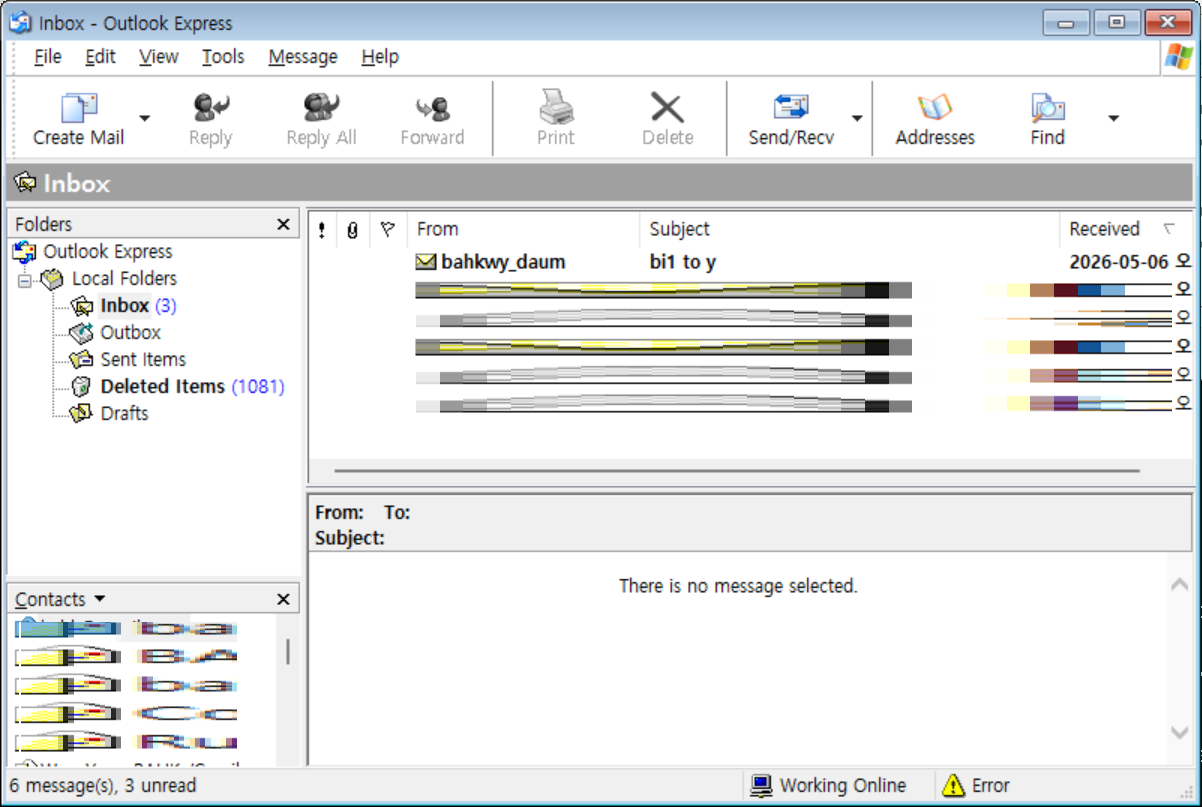
Task: Open the Tools menu
Action: coord(223,57)
